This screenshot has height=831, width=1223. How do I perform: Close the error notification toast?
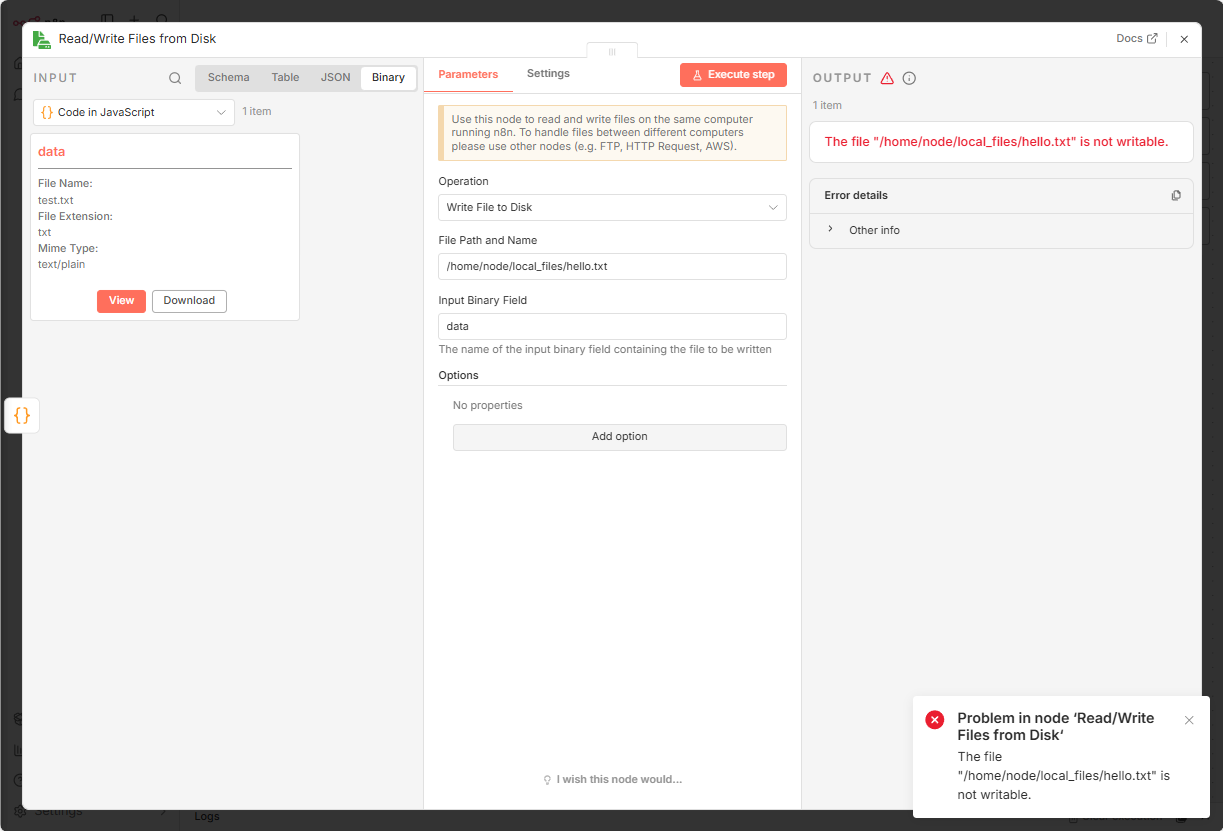click(1189, 720)
